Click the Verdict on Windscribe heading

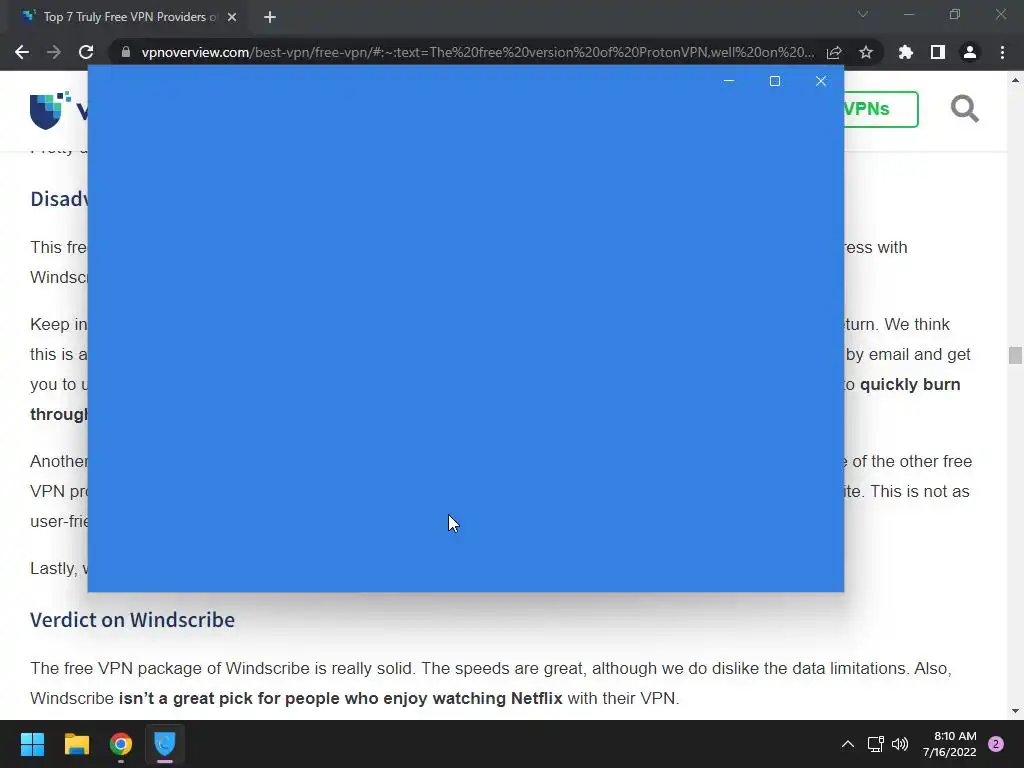(133, 619)
